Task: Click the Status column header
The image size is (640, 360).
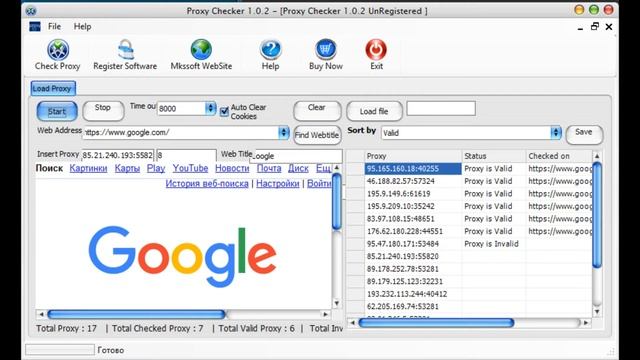Action: click(494, 156)
